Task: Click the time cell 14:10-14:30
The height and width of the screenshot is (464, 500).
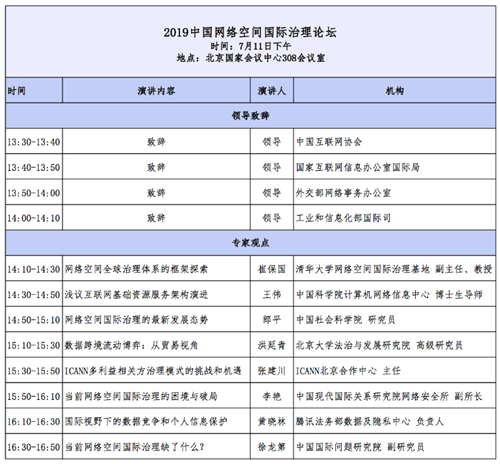Action: coord(34,269)
